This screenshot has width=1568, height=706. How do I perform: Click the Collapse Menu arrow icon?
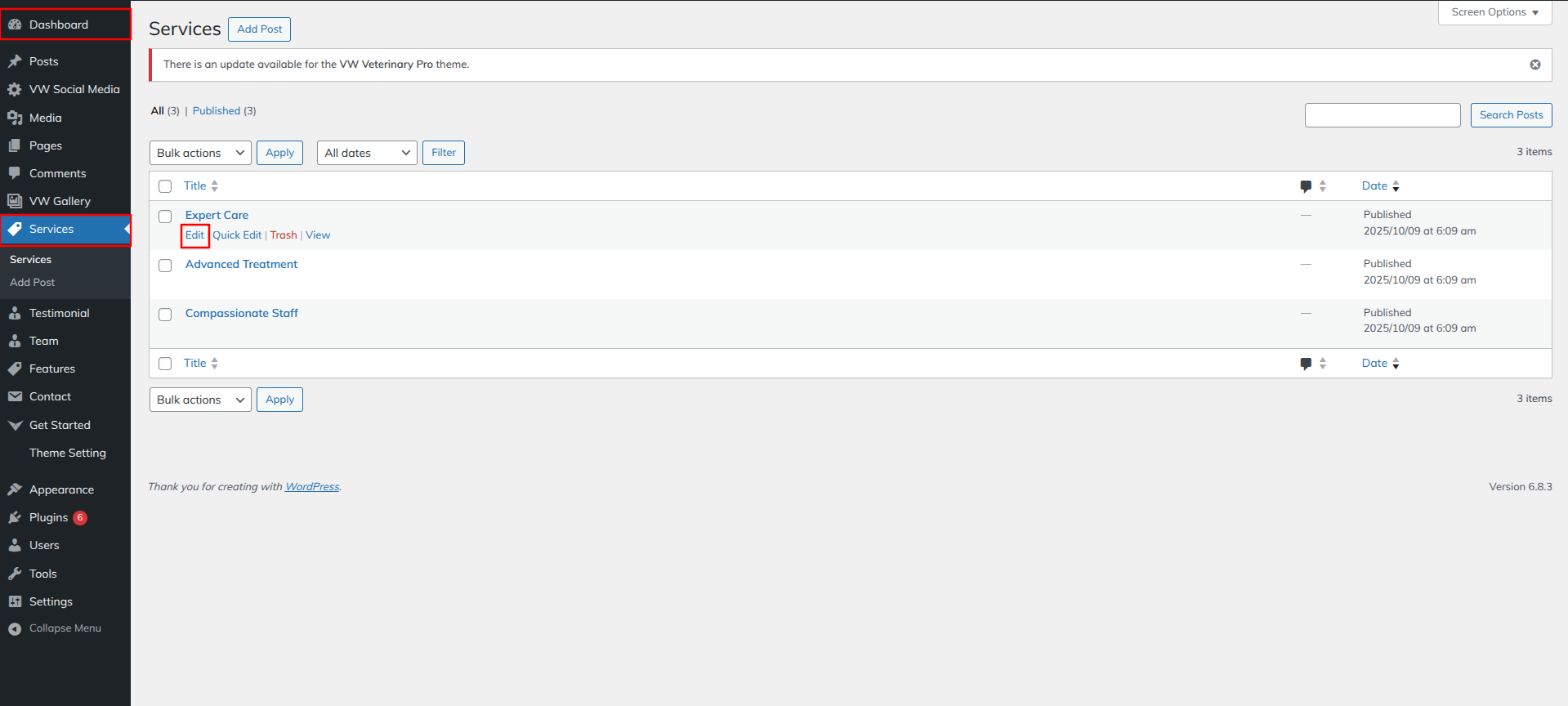pos(15,628)
